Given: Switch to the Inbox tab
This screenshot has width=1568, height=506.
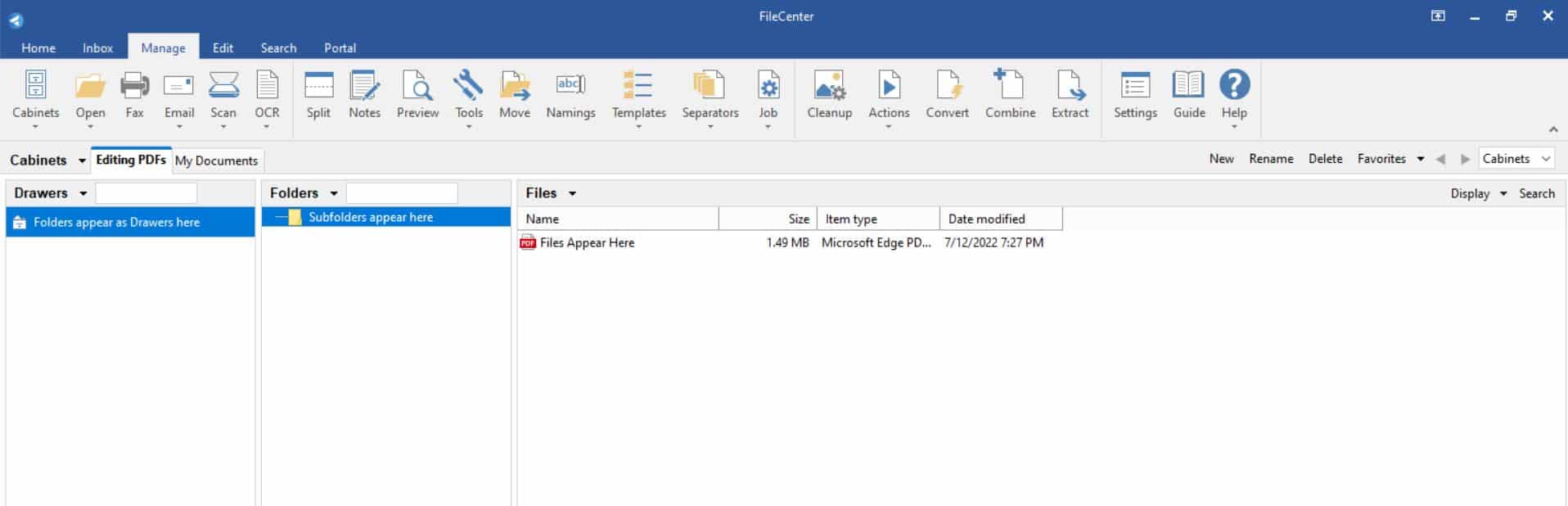Looking at the screenshot, I should 97,47.
